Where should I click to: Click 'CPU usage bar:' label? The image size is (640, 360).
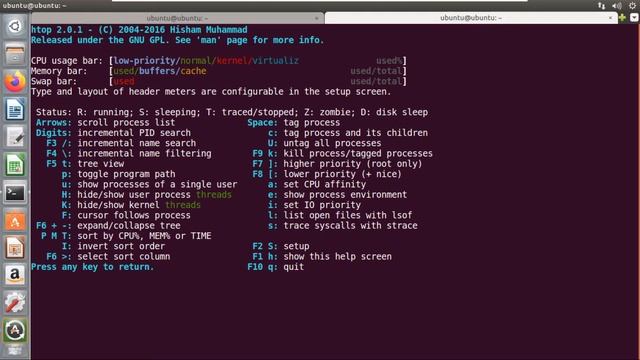pyautogui.click(x=67, y=61)
